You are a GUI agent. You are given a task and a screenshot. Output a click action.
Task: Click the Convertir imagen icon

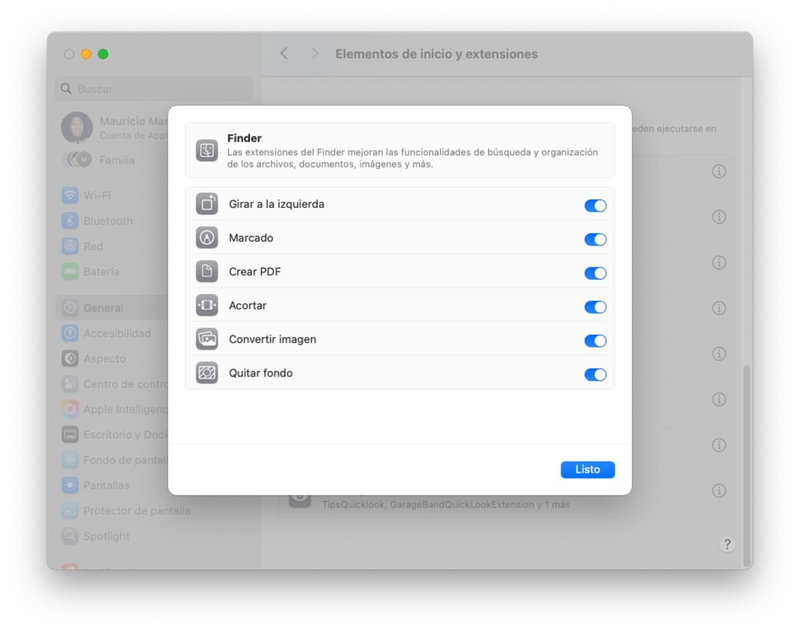pyautogui.click(x=207, y=339)
